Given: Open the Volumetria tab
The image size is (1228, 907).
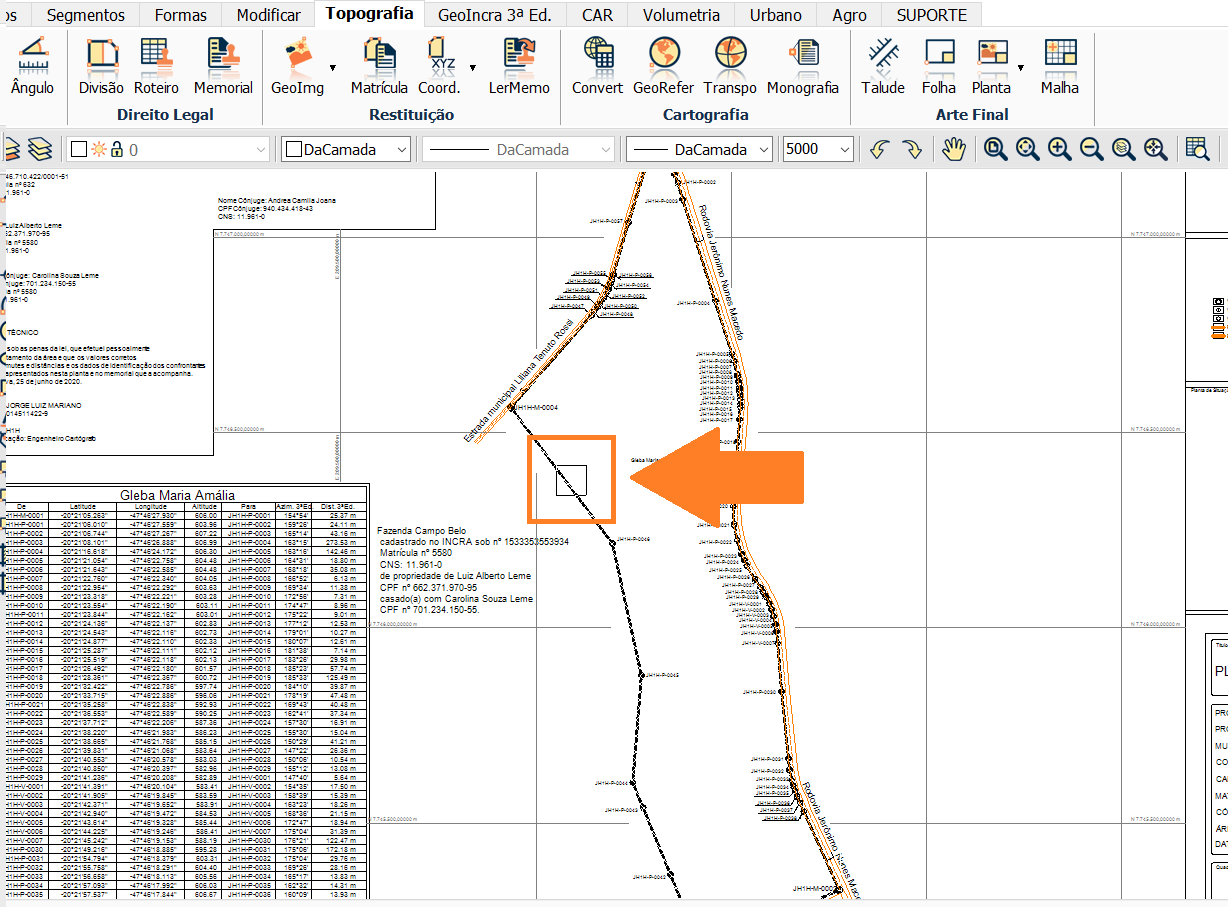Looking at the screenshot, I should coord(681,15).
